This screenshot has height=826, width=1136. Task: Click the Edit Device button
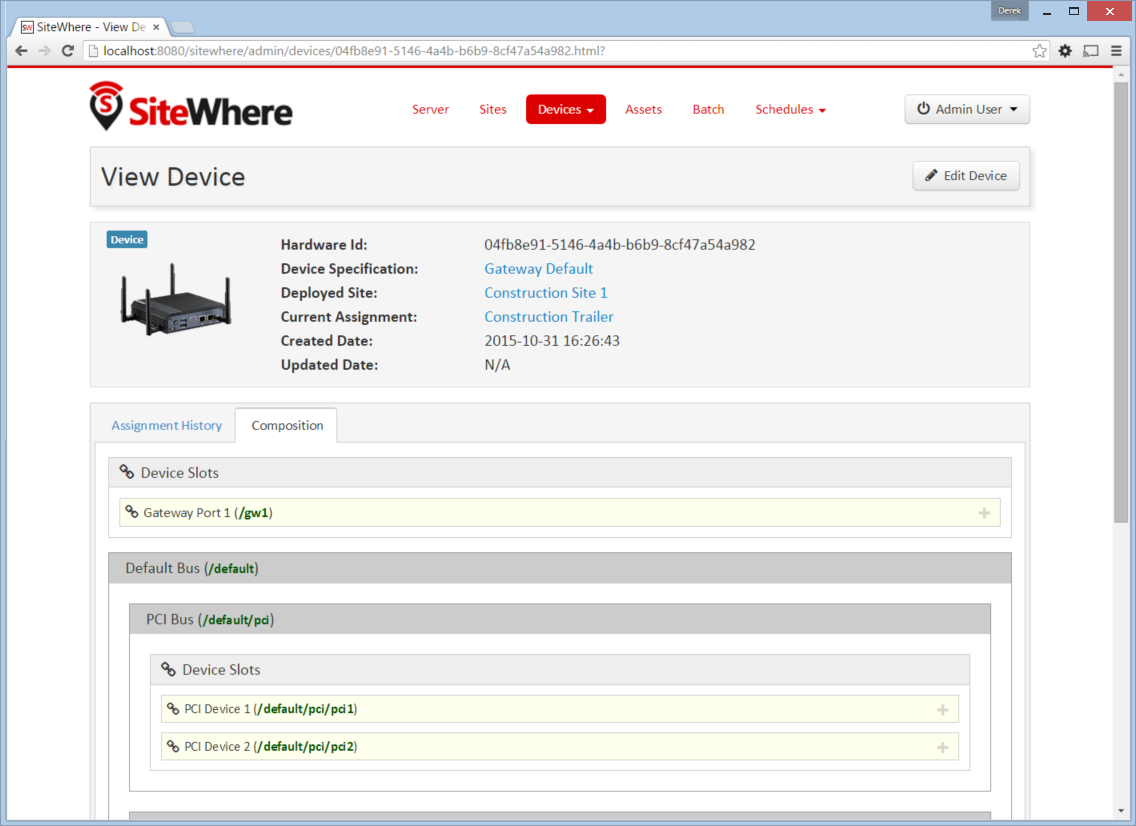tap(966, 176)
